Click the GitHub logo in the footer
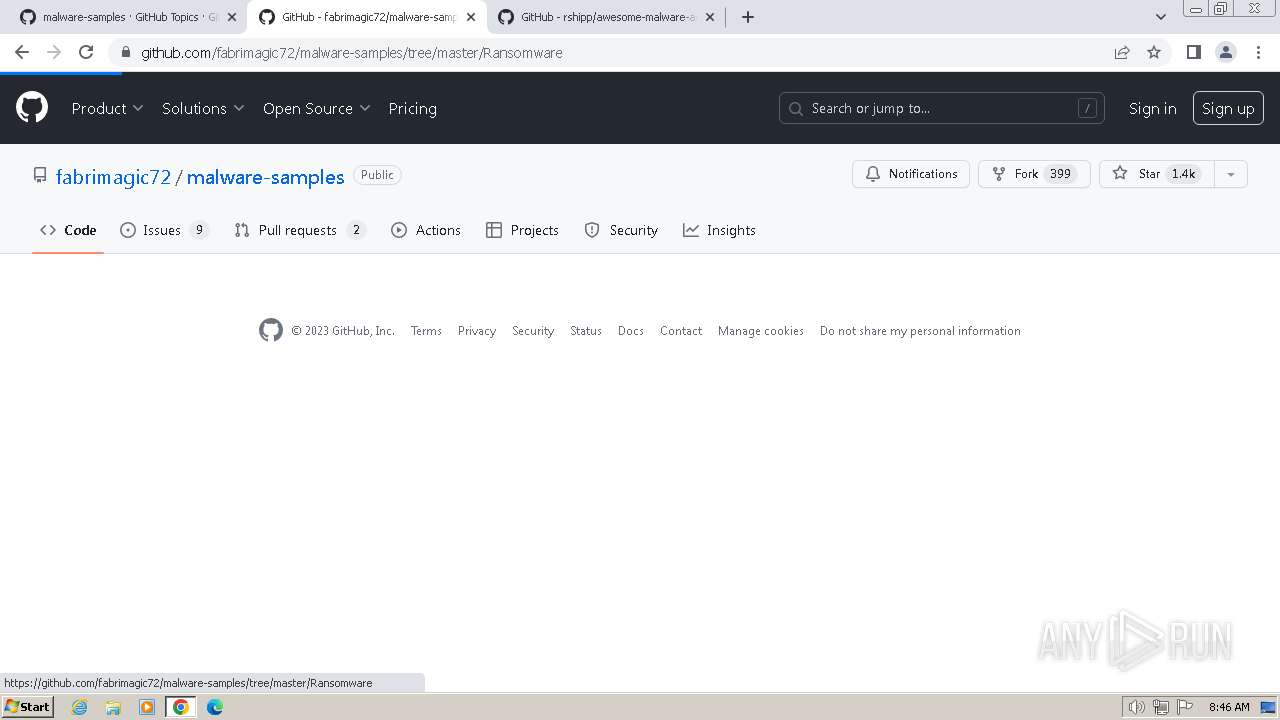Image resolution: width=1280 pixels, height=720 pixels. tap(271, 330)
